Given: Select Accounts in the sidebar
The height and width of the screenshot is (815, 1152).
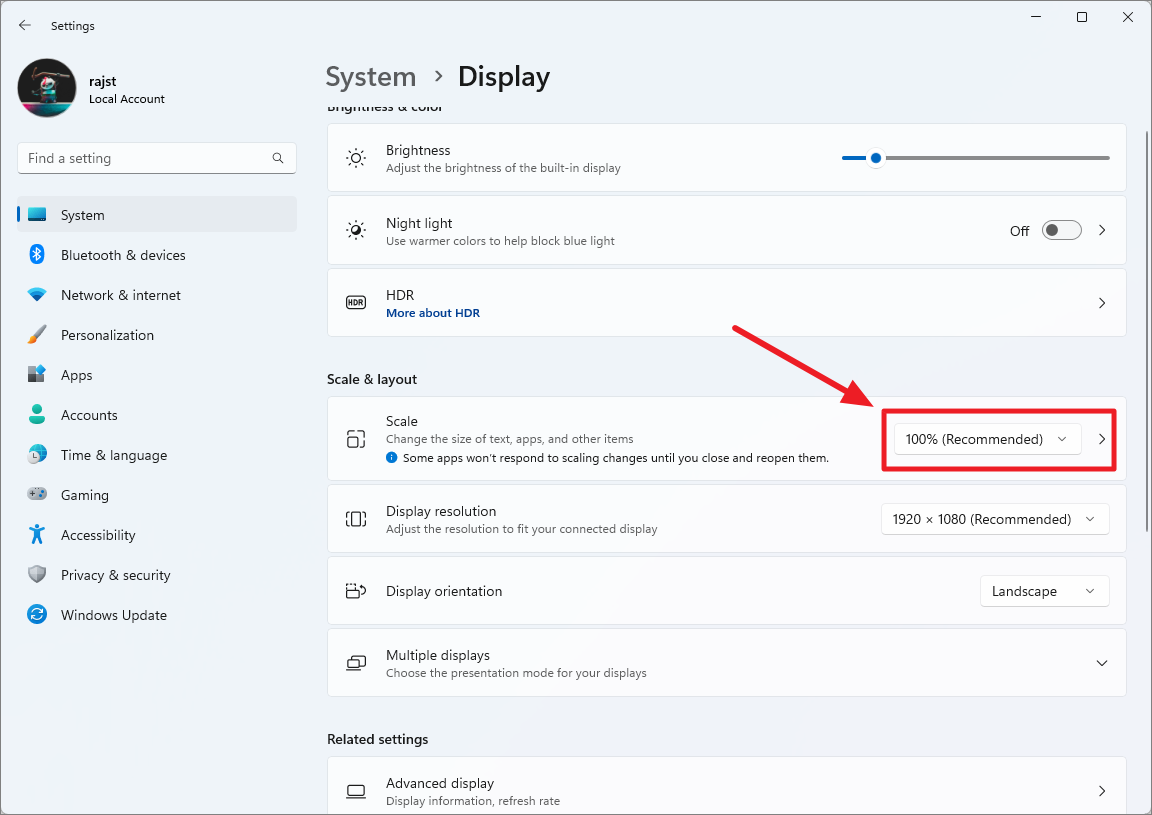Looking at the screenshot, I should pyautogui.click(x=90, y=414).
